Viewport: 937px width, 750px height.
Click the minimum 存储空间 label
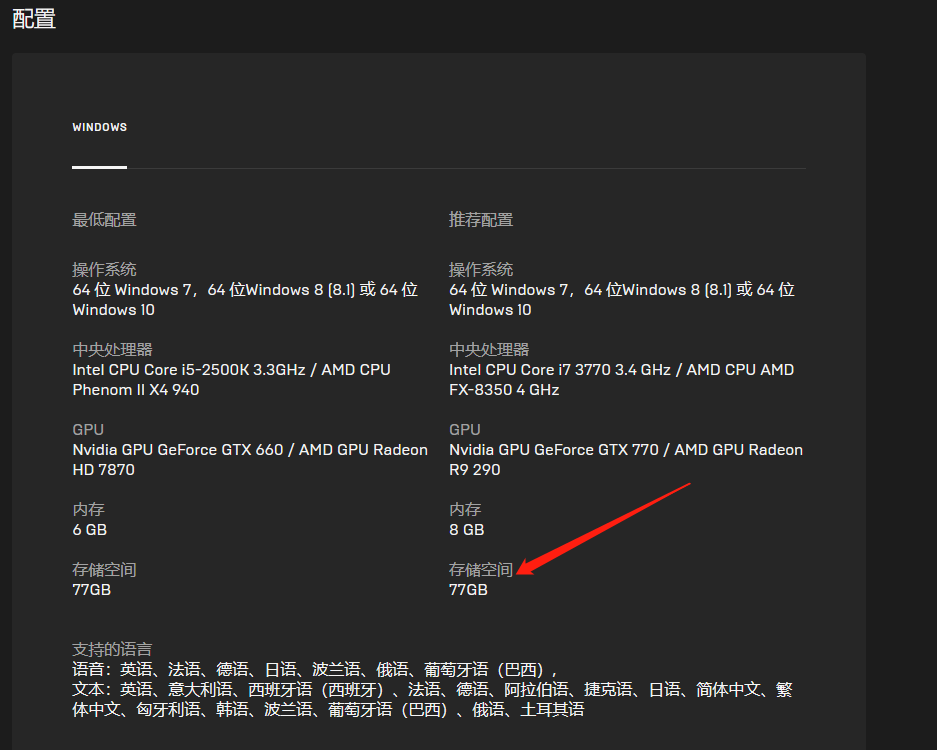pos(105,570)
